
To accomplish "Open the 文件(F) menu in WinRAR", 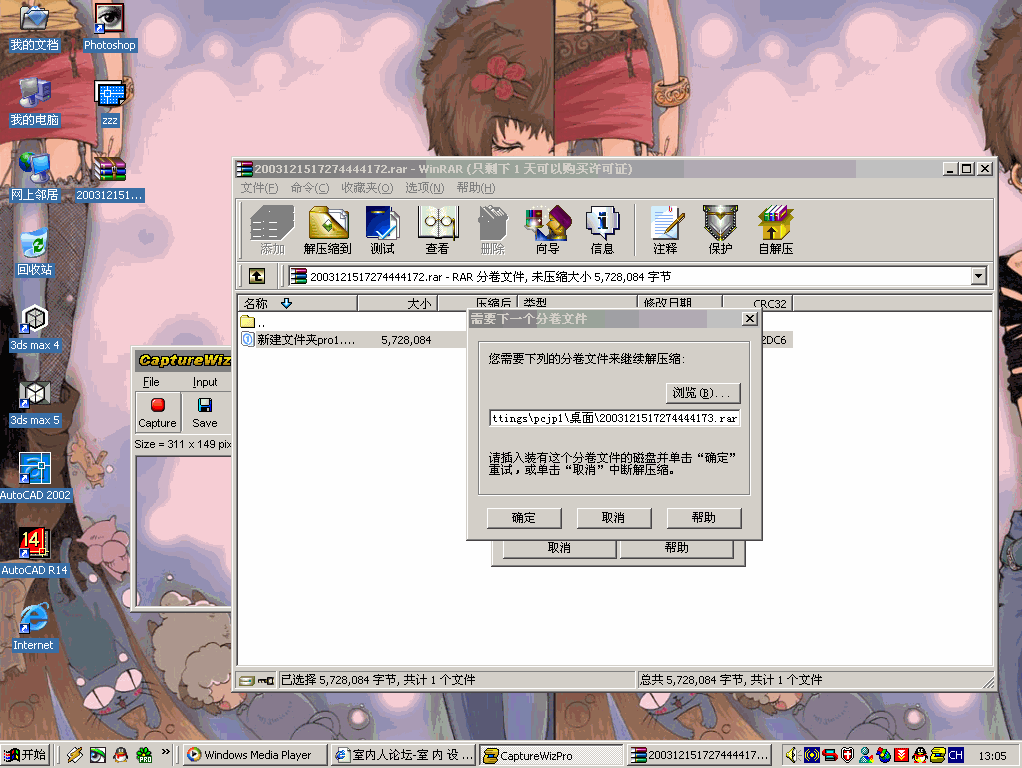I will pos(259,188).
